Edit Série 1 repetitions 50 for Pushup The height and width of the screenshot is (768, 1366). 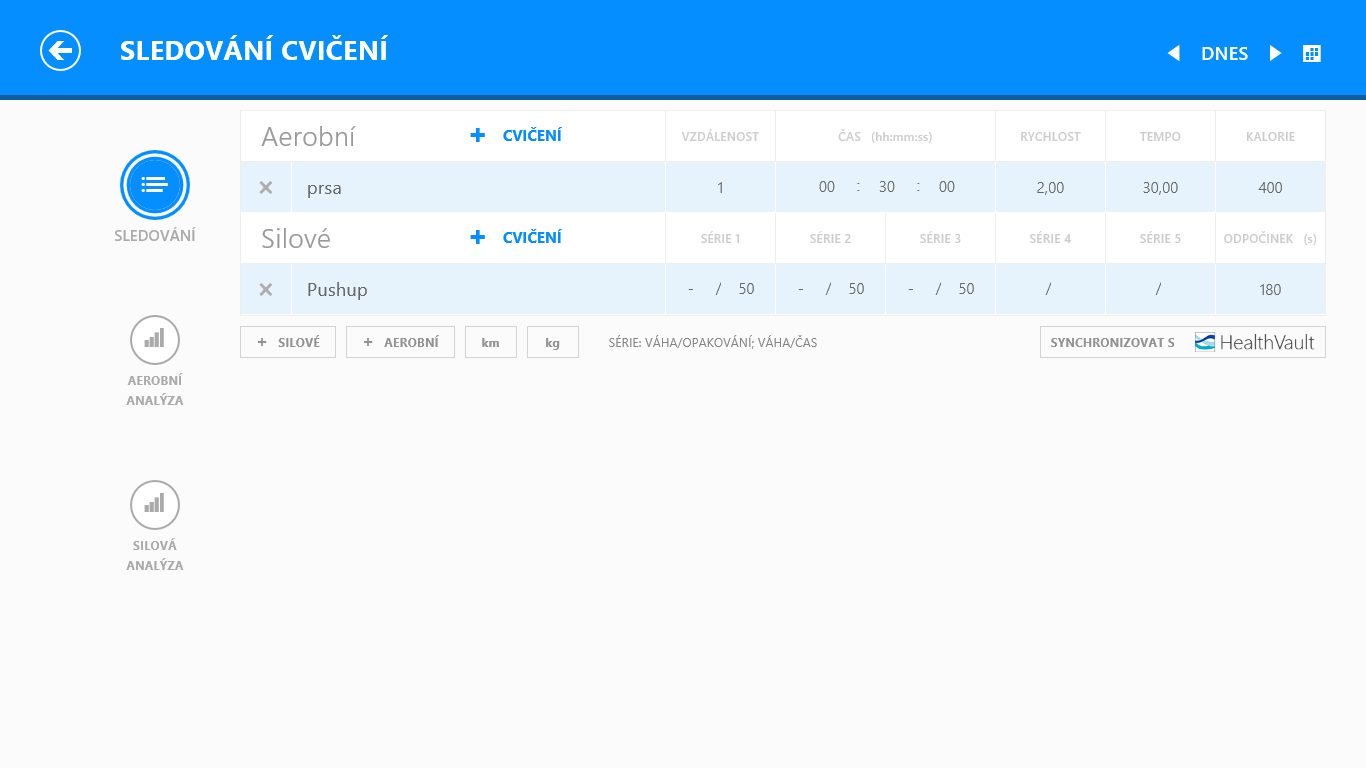point(747,289)
